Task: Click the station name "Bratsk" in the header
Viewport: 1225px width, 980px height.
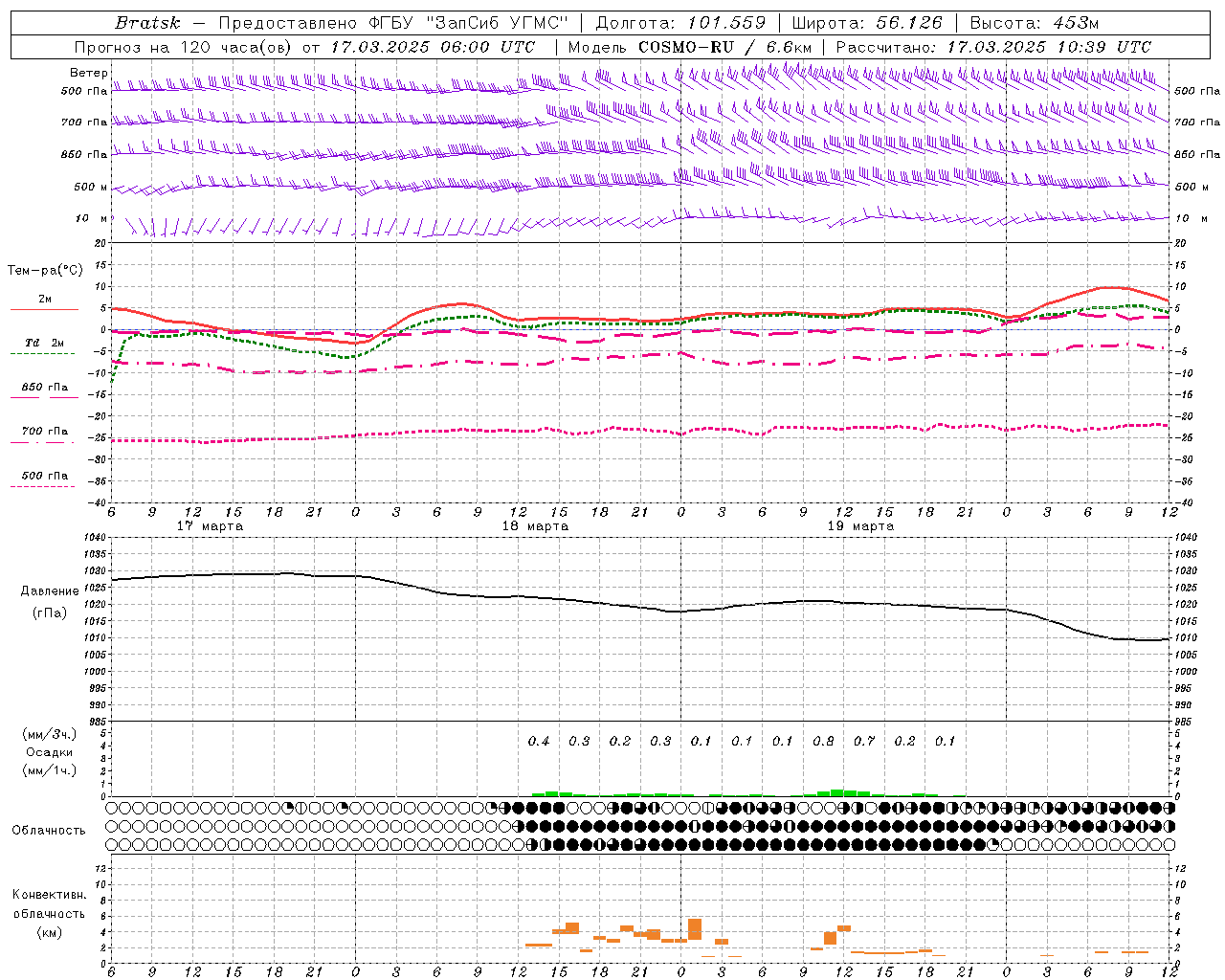Action: [147, 23]
